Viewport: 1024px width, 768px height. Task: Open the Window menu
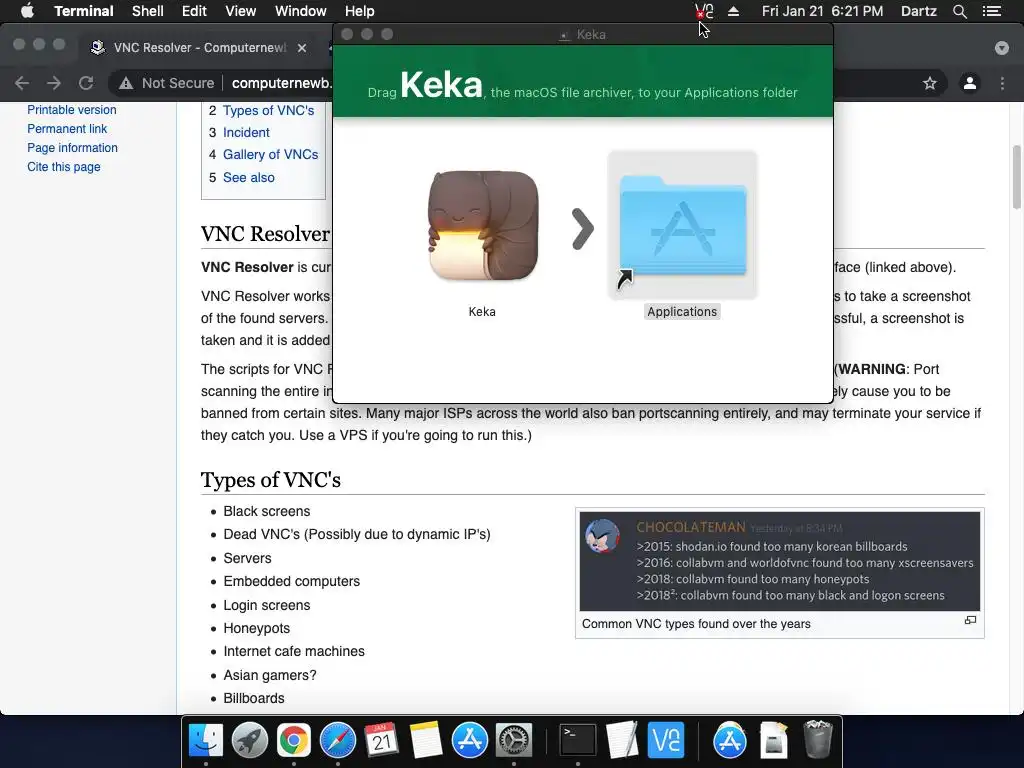tap(300, 11)
